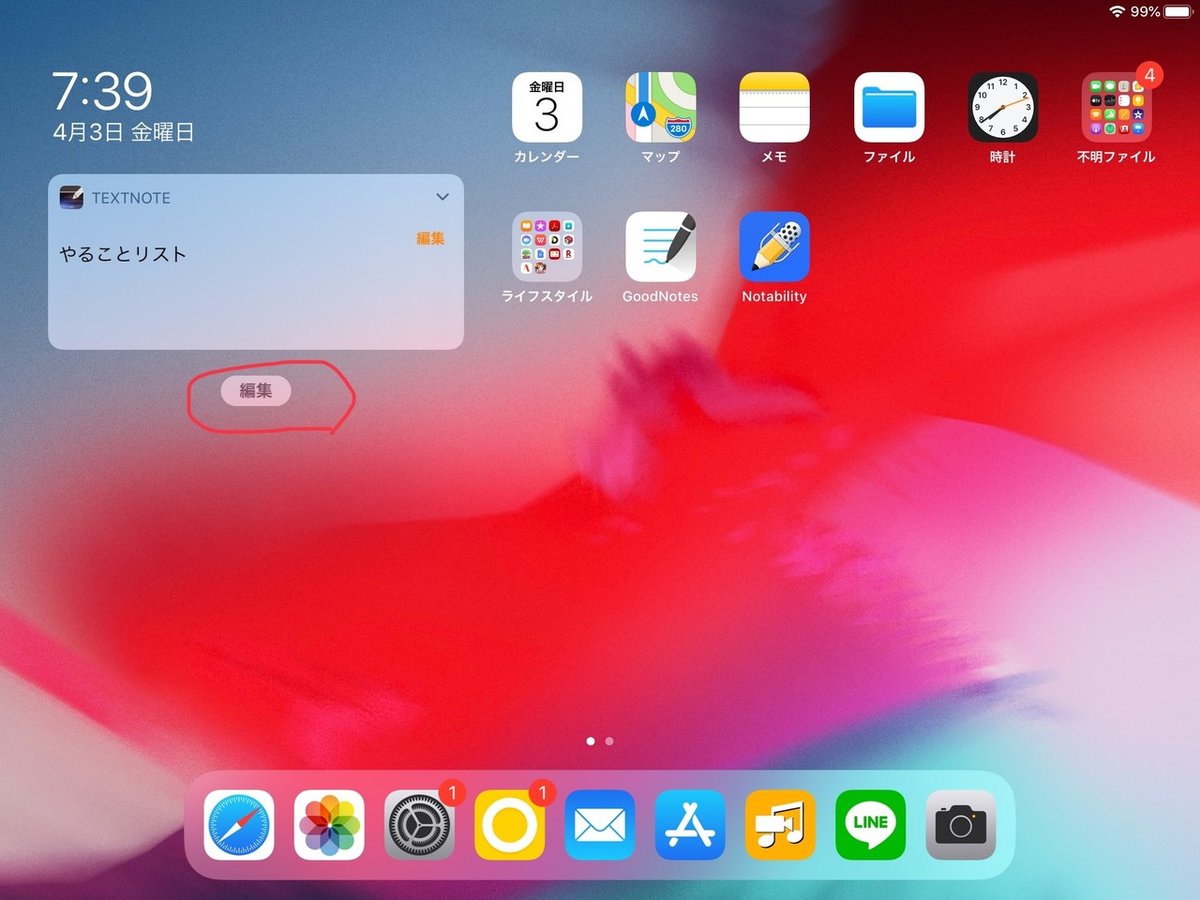The image size is (1200, 900).
Task: Tap the orange 編集 link in the TEXTNOTE widget
Action: tap(431, 238)
